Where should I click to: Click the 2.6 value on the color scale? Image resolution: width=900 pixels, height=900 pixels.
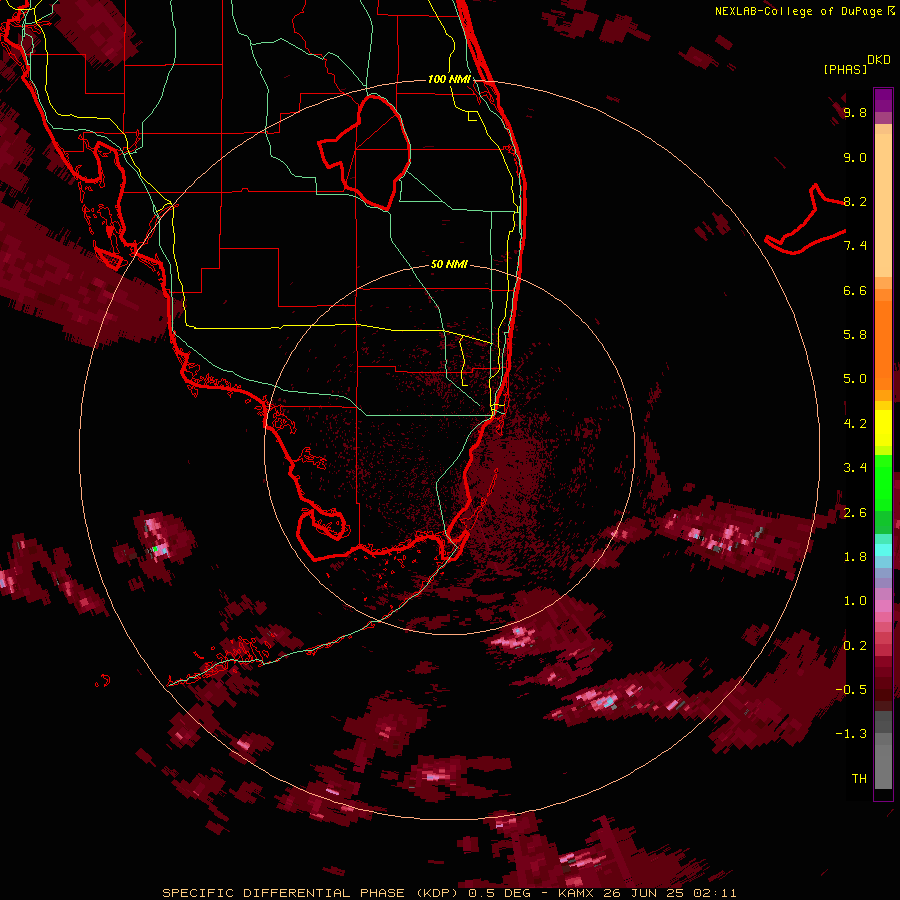(x=855, y=513)
